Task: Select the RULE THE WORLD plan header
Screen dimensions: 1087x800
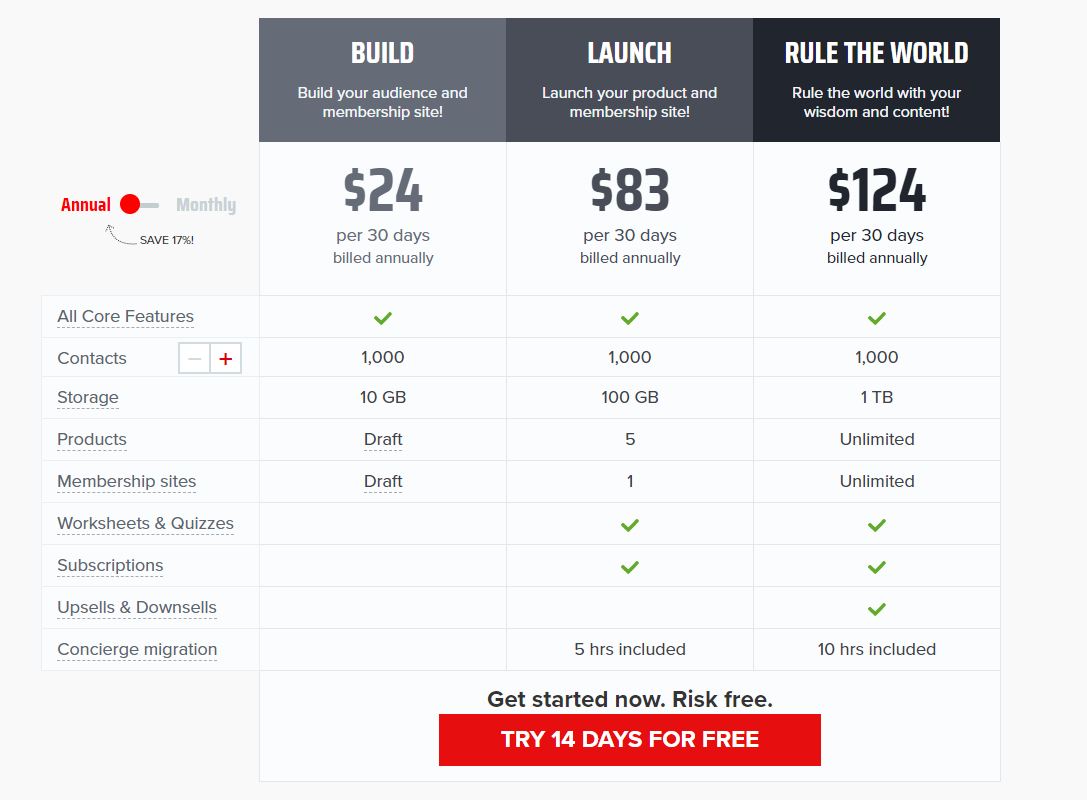Action: [x=876, y=80]
